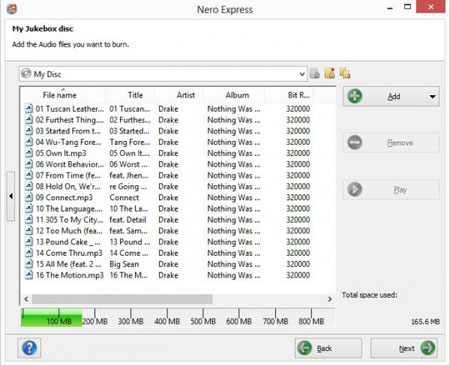Expand the side panel using left arrow handle

tap(11, 196)
